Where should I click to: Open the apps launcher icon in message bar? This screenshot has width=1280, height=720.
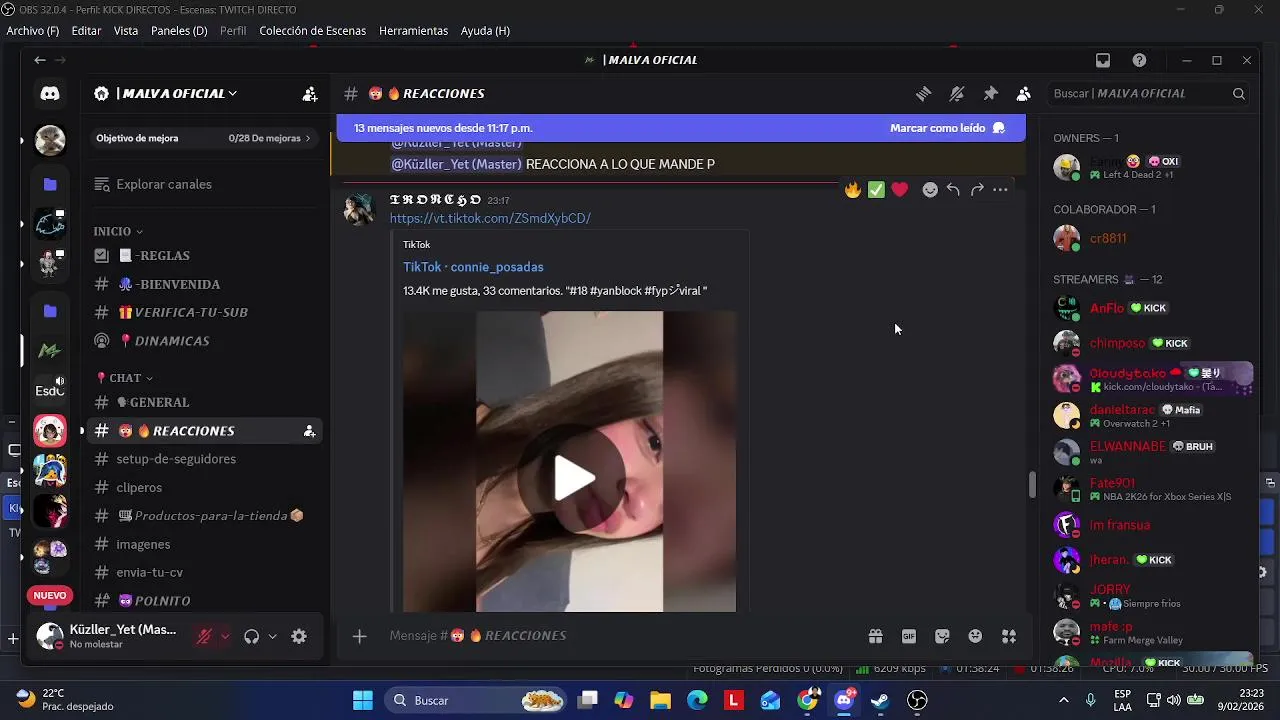1009,636
